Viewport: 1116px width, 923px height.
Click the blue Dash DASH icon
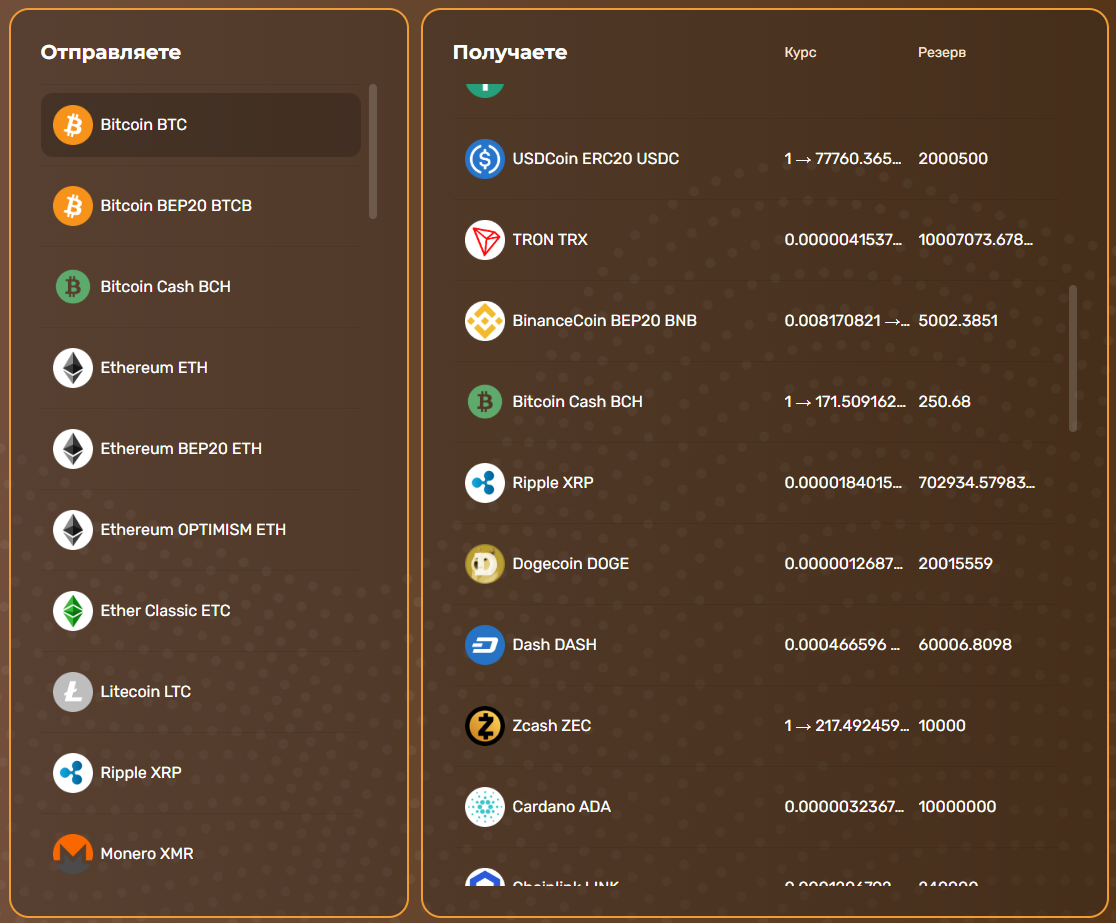[x=485, y=645]
